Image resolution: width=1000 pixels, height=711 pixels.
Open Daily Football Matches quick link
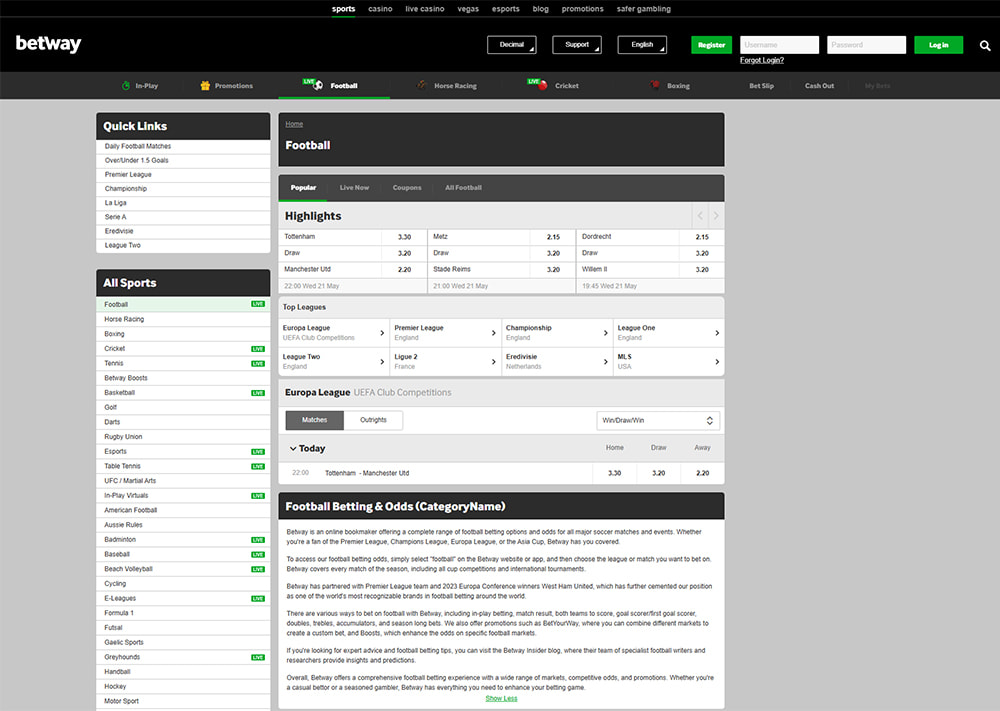(x=183, y=147)
